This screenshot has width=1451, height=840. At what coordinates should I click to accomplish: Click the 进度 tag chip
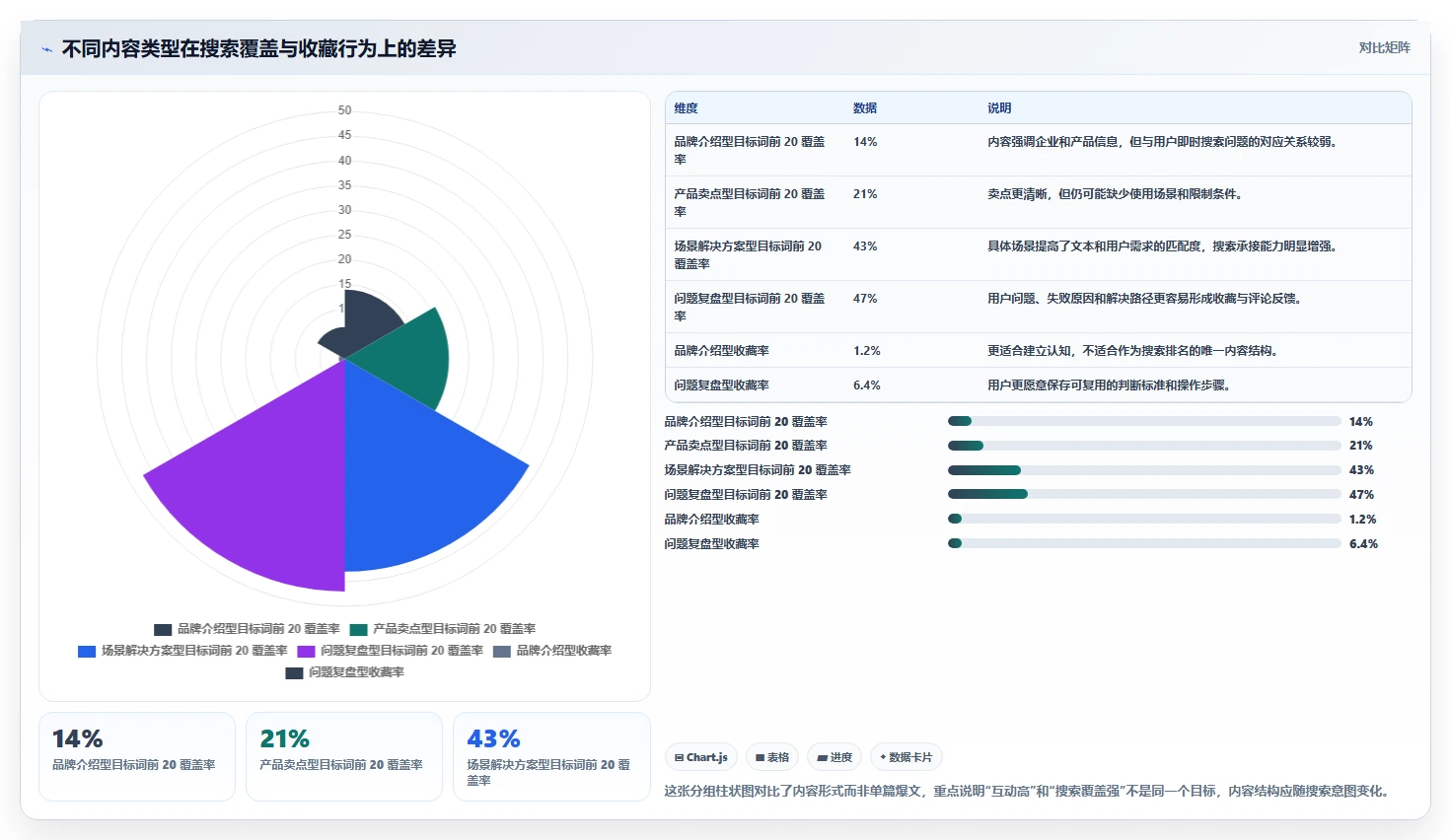[834, 757]
